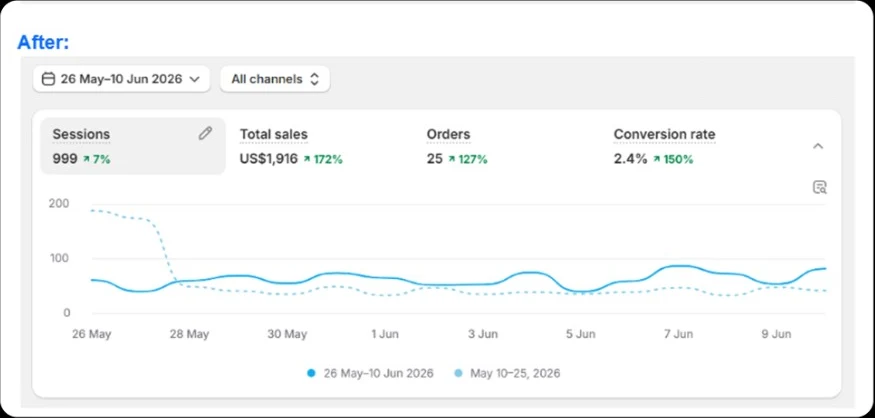Click the 2.4% conversion rate value

coord(631,159)
